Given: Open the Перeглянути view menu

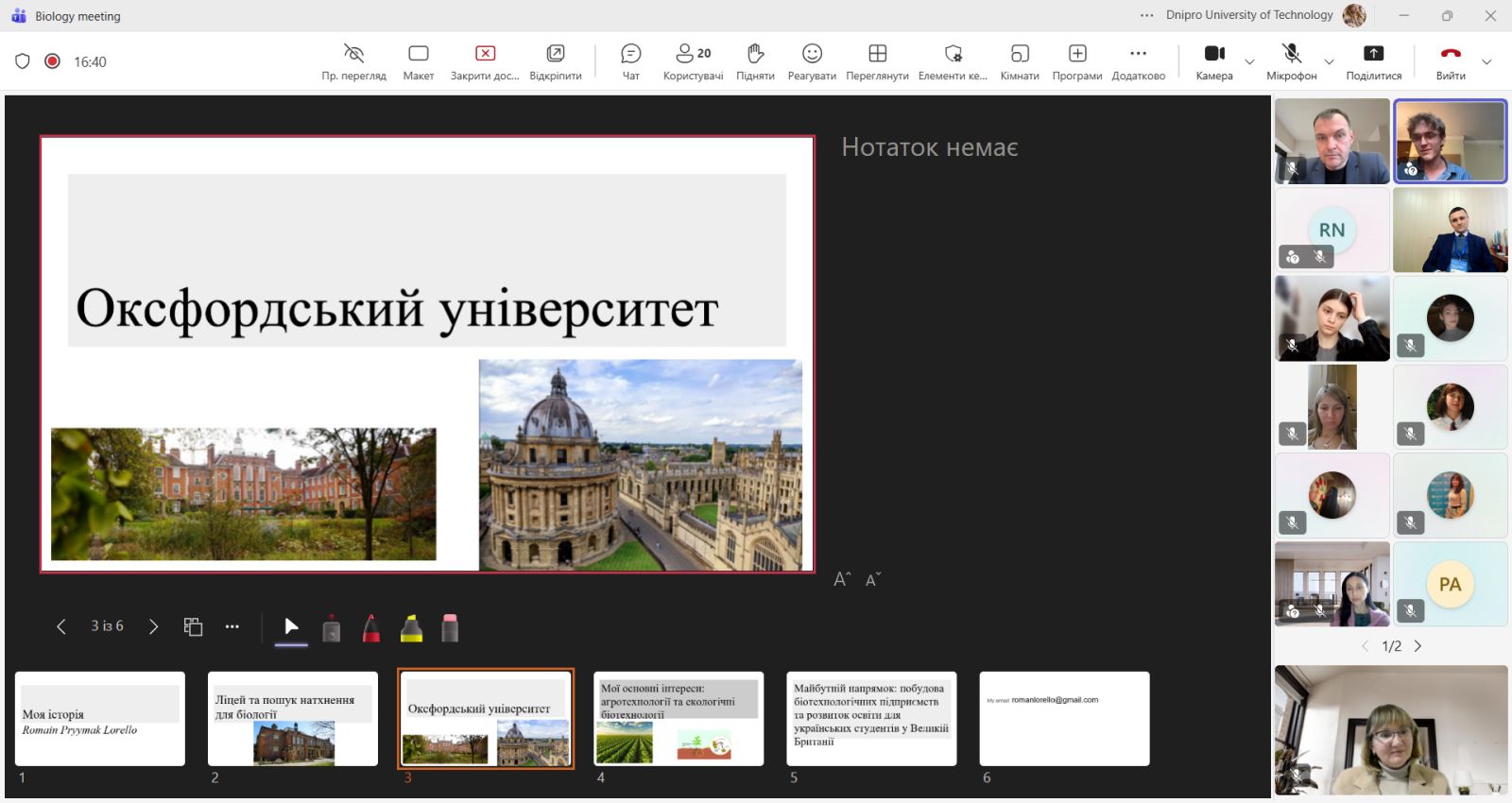Looking at the screenshot, I should tap(877, 61).
